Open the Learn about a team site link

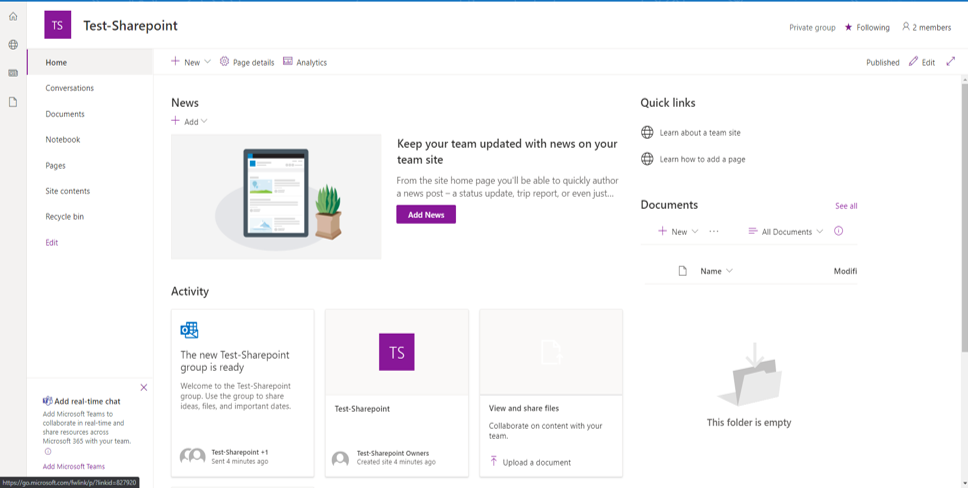[x=700, y=133]
